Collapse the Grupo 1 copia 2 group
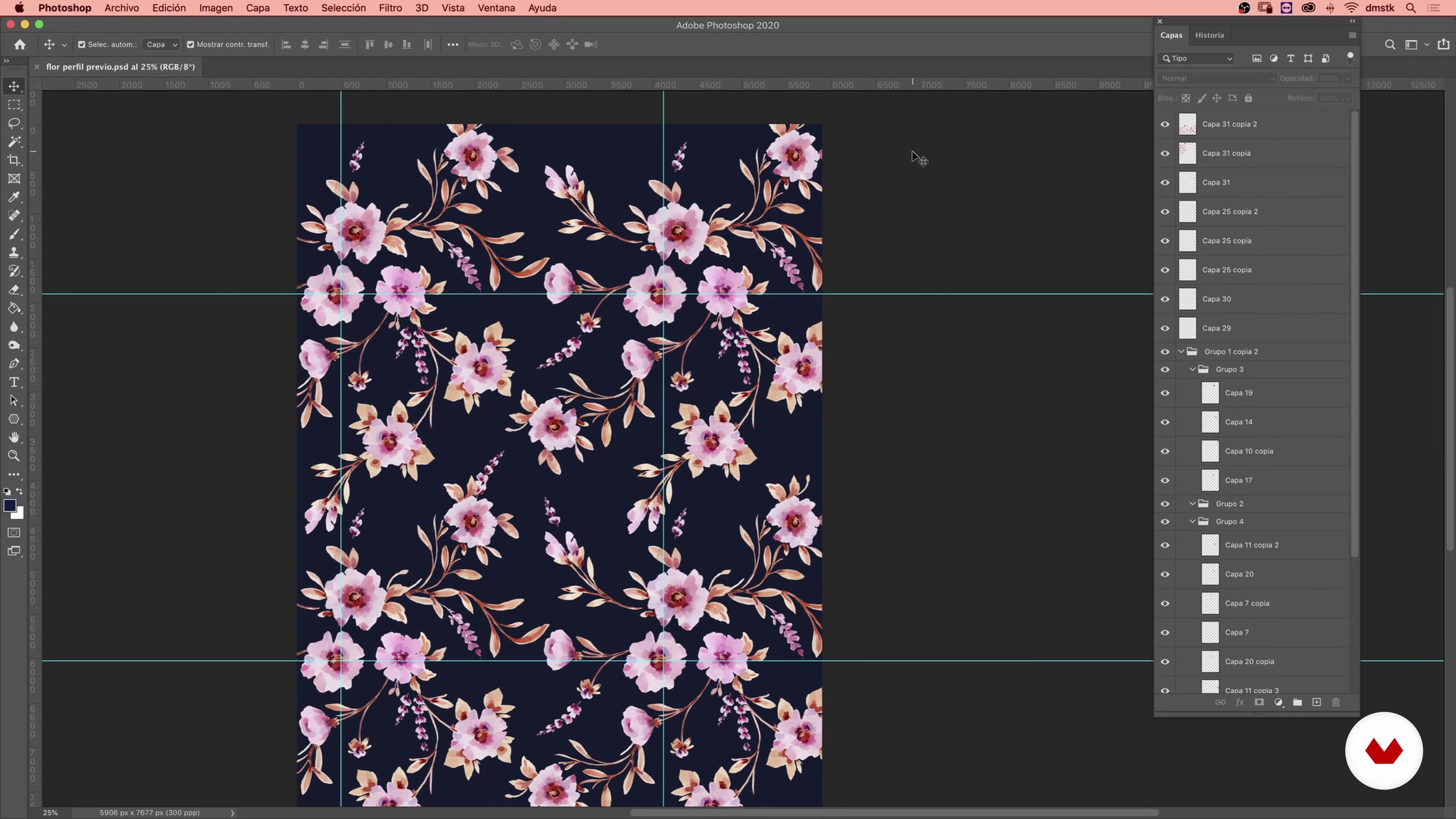This screenshot has height=819, width=1456. pyautogui.click(x=1181, y=351)
